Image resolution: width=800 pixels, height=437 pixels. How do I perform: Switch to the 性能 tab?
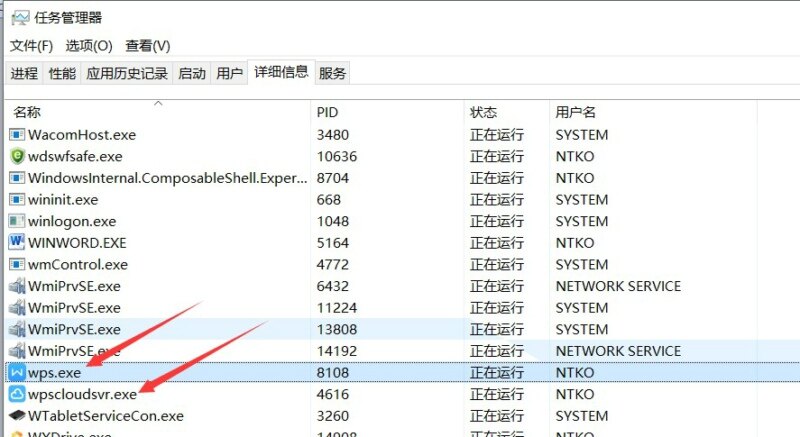tap(62, 73)
